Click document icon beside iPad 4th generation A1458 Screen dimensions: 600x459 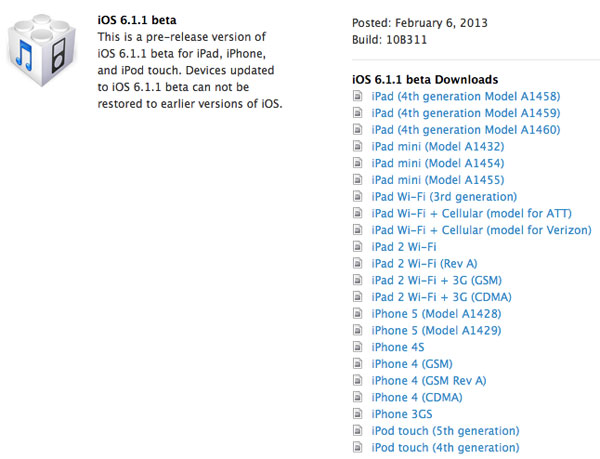click(359, 96)
